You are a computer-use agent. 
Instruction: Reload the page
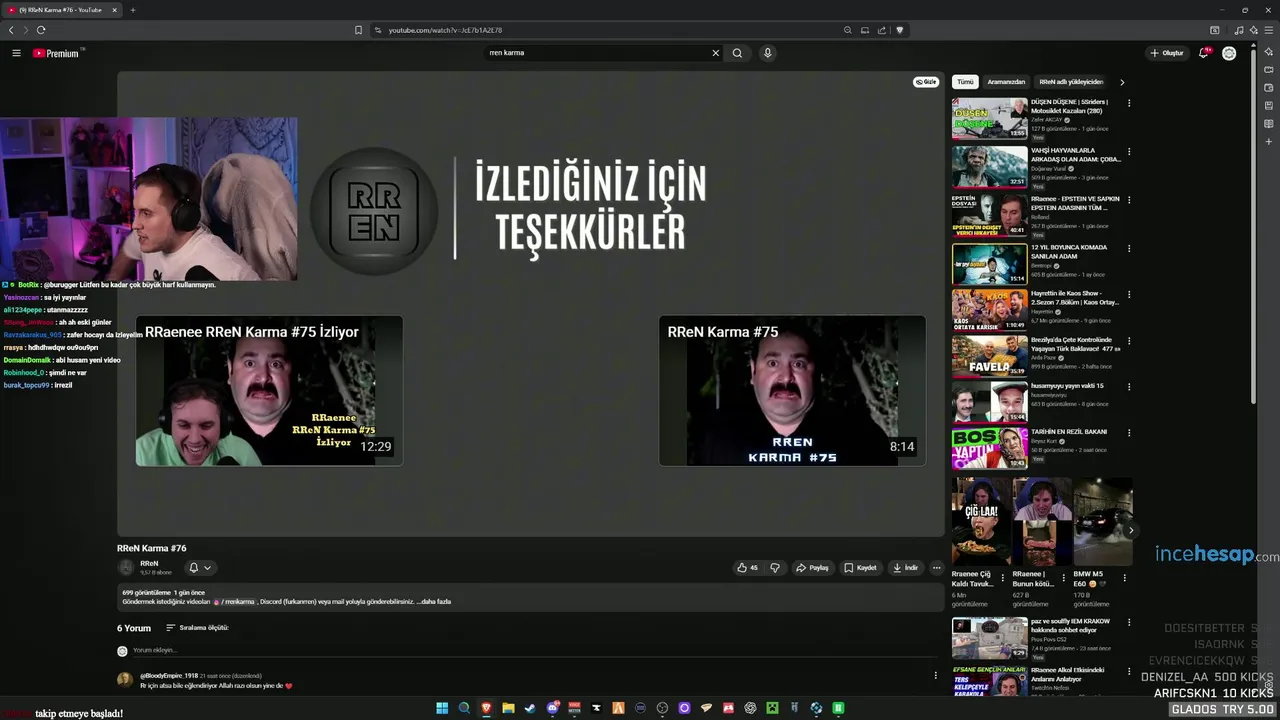tap(41, 30)
